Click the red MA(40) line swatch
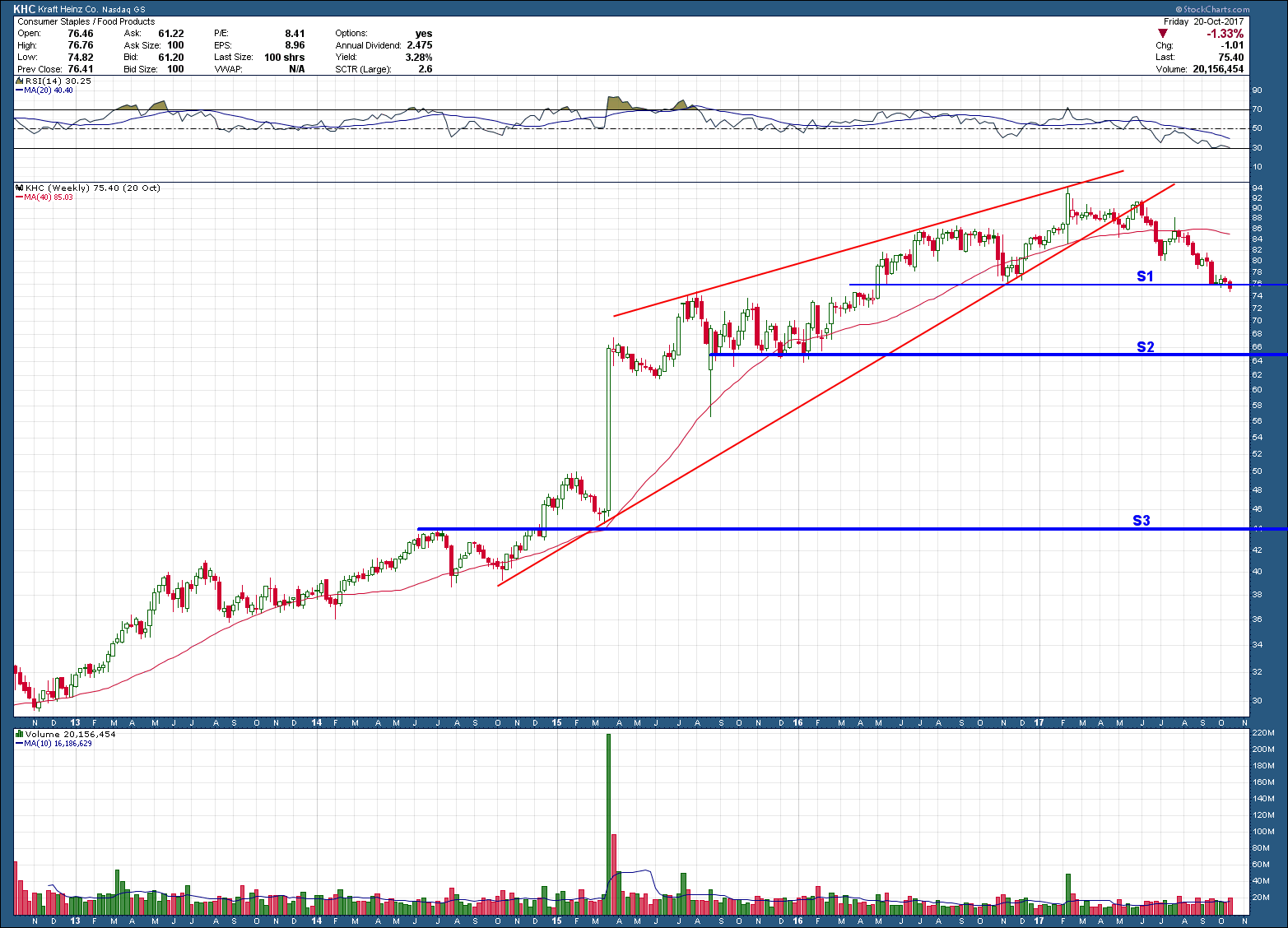Viewport: 1288px width, 928px height. pyautogui.click(x=20, y=197)
